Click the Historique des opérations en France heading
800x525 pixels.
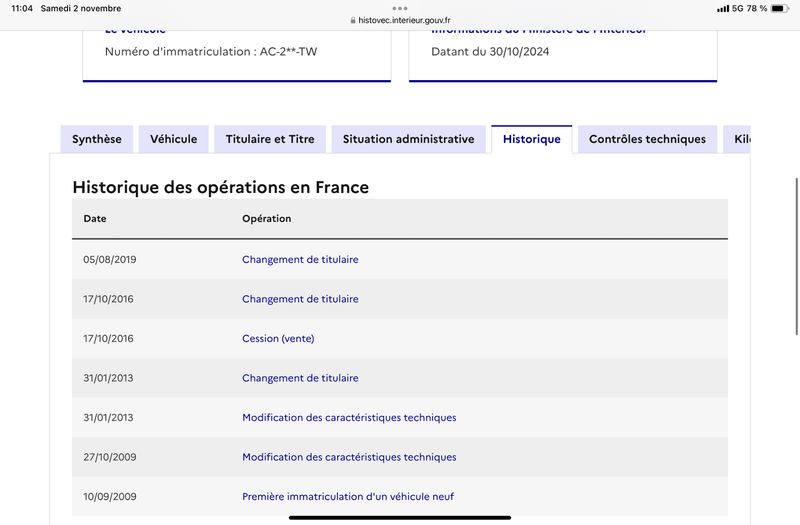[x=220, y=187]
